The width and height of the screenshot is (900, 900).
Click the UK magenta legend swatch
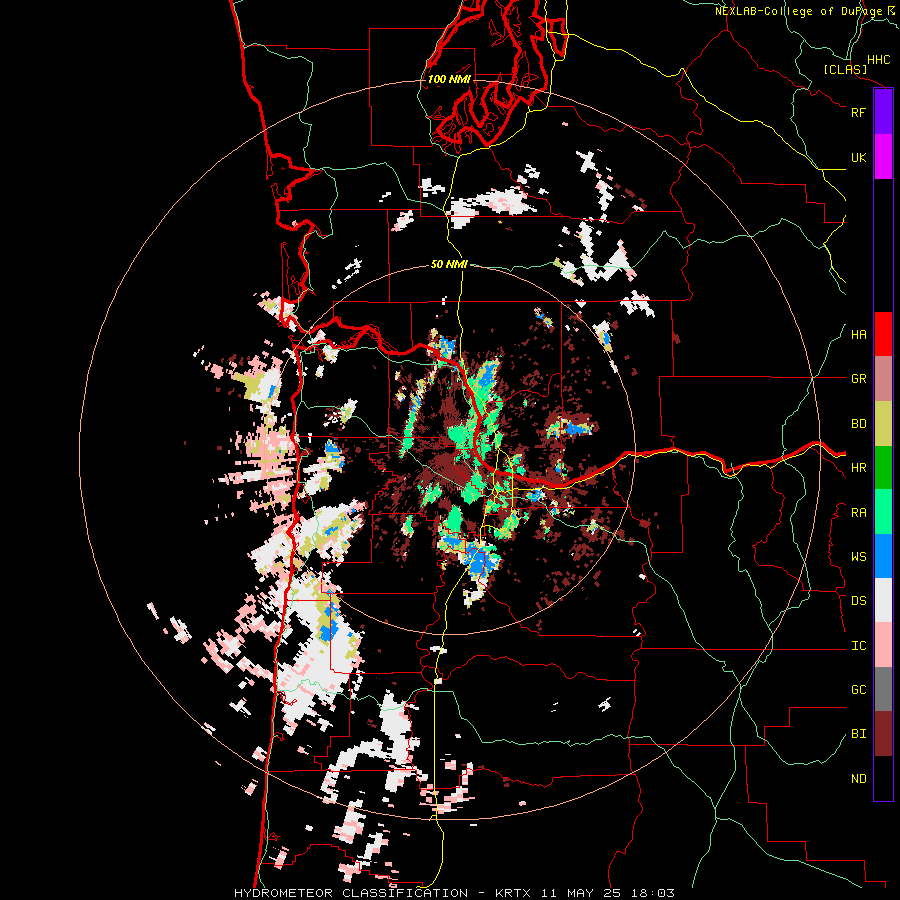tap(883, 157)
